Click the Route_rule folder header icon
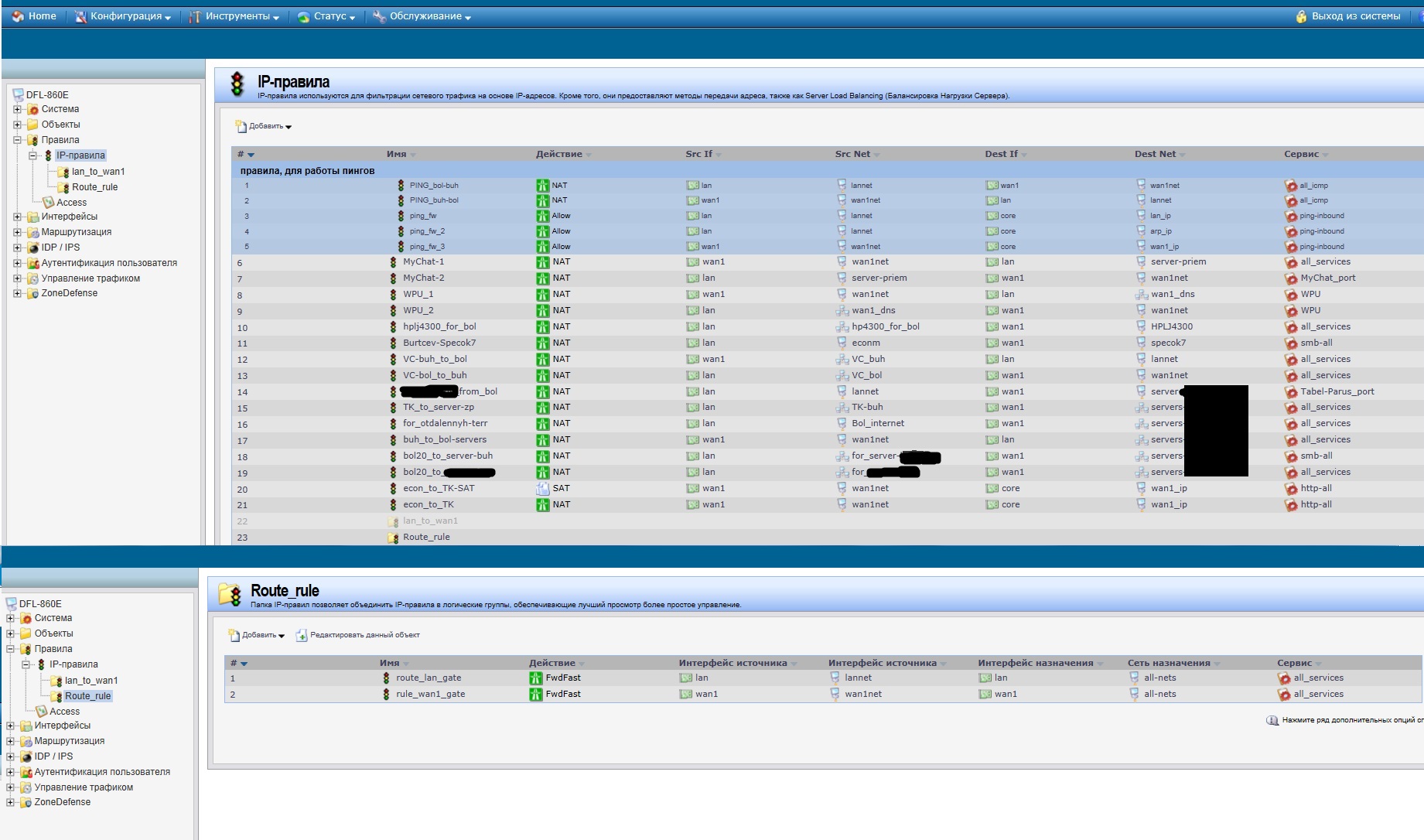Viewport: 1424px width, 840px height. [230, 594]
